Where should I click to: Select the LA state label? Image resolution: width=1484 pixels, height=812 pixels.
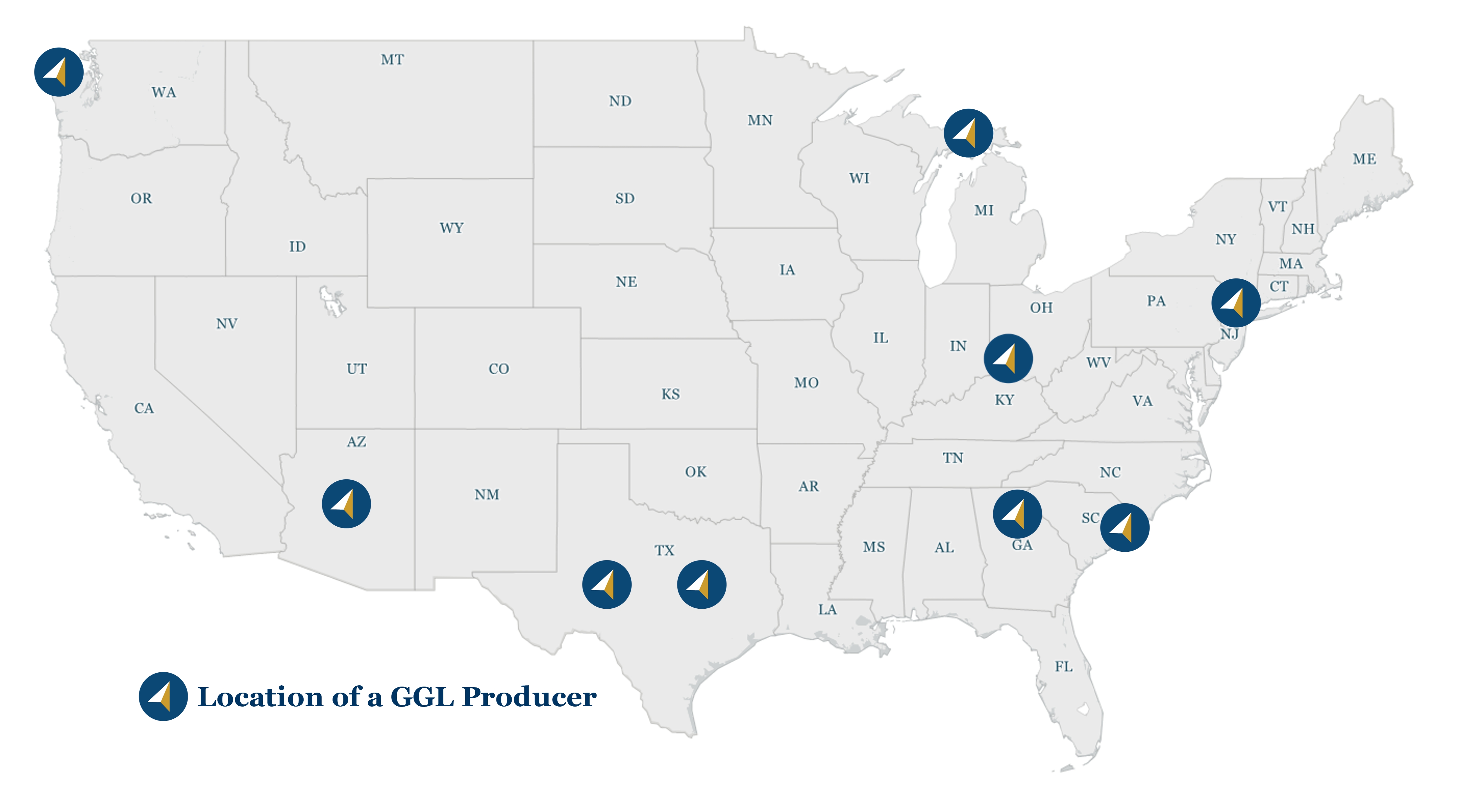pyautogui.click(x=827, y=609)
